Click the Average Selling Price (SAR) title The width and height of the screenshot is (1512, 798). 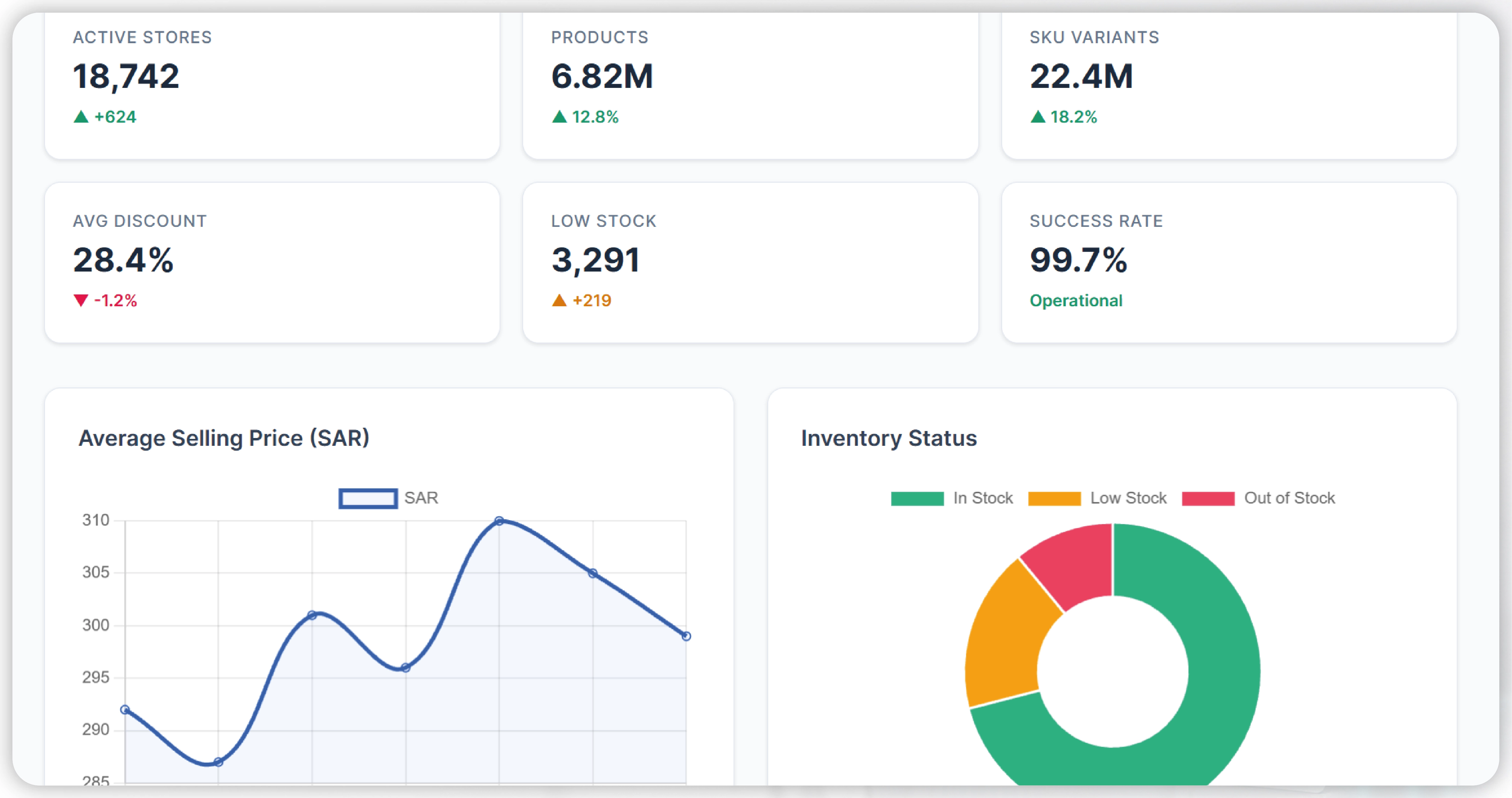coord(224,439)
